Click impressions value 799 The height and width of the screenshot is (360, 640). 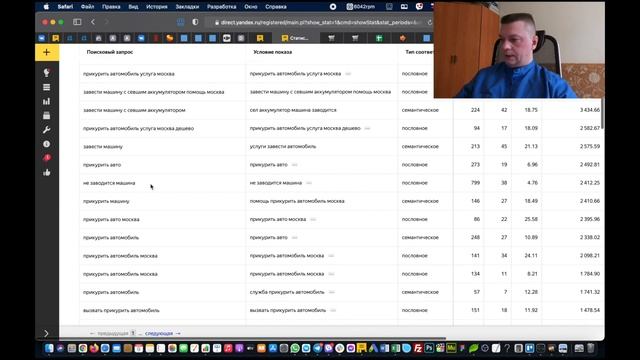point(476,183)
